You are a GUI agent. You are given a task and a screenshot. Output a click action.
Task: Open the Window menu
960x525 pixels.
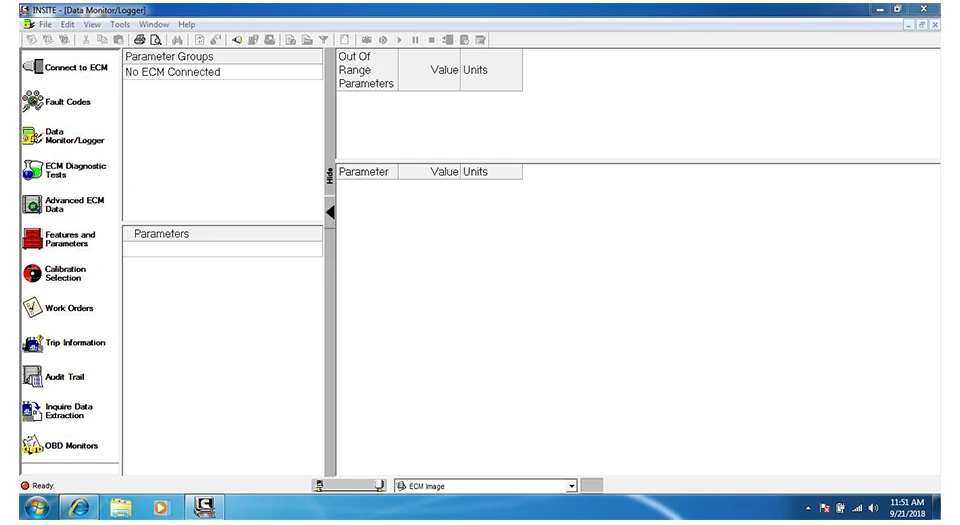[154, 24]
